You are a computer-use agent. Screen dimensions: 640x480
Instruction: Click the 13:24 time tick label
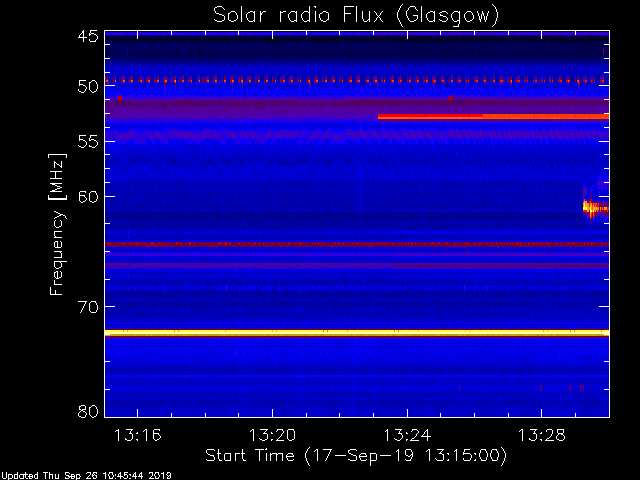407,435
